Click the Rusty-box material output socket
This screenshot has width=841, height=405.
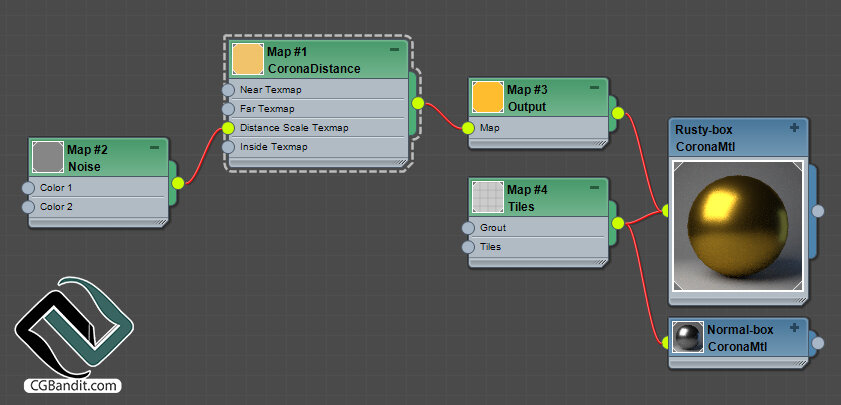click(817, 211)
